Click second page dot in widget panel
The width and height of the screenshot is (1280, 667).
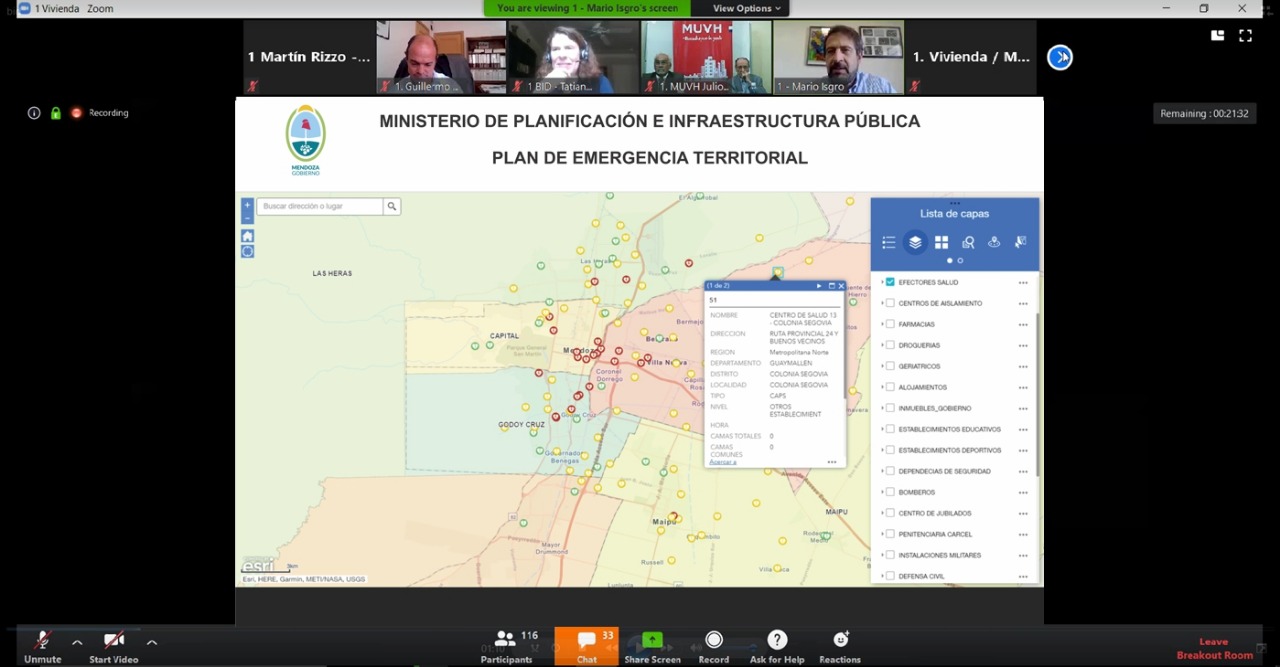(960, 261)
